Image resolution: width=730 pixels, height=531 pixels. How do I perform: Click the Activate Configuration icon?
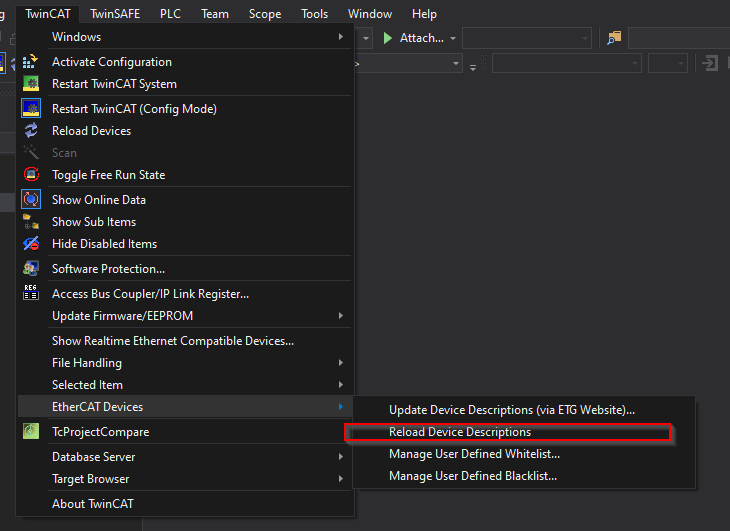coord(31,62)
